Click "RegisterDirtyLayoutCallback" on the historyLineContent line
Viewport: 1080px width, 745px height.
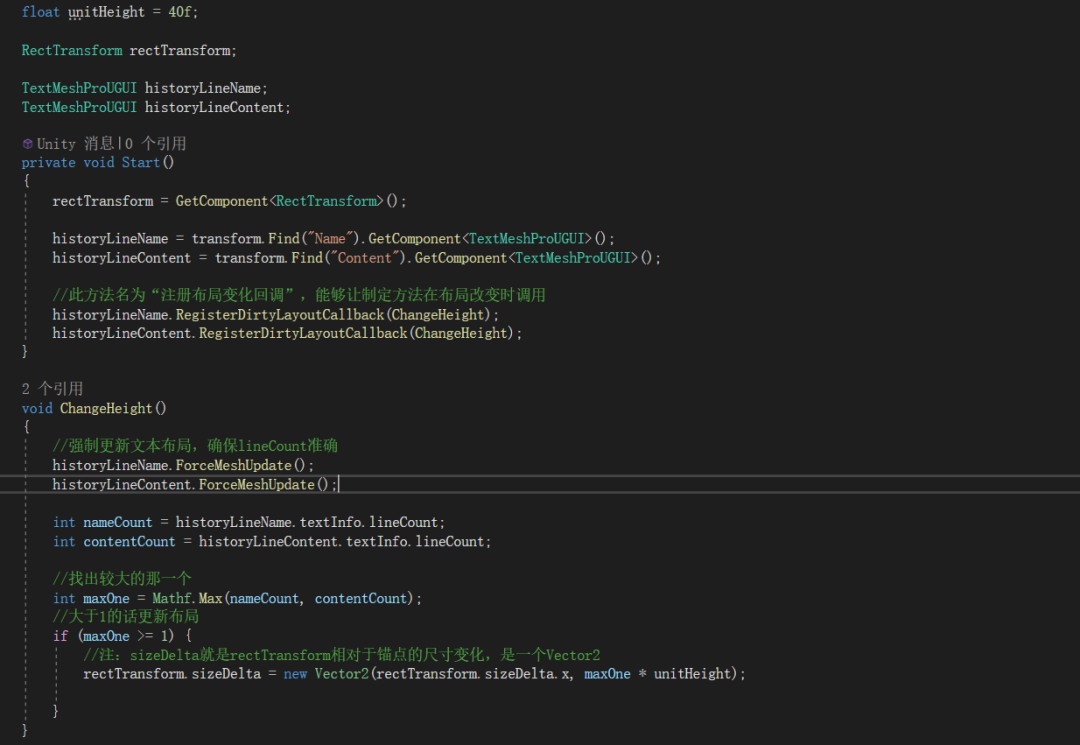click(303, 333)
